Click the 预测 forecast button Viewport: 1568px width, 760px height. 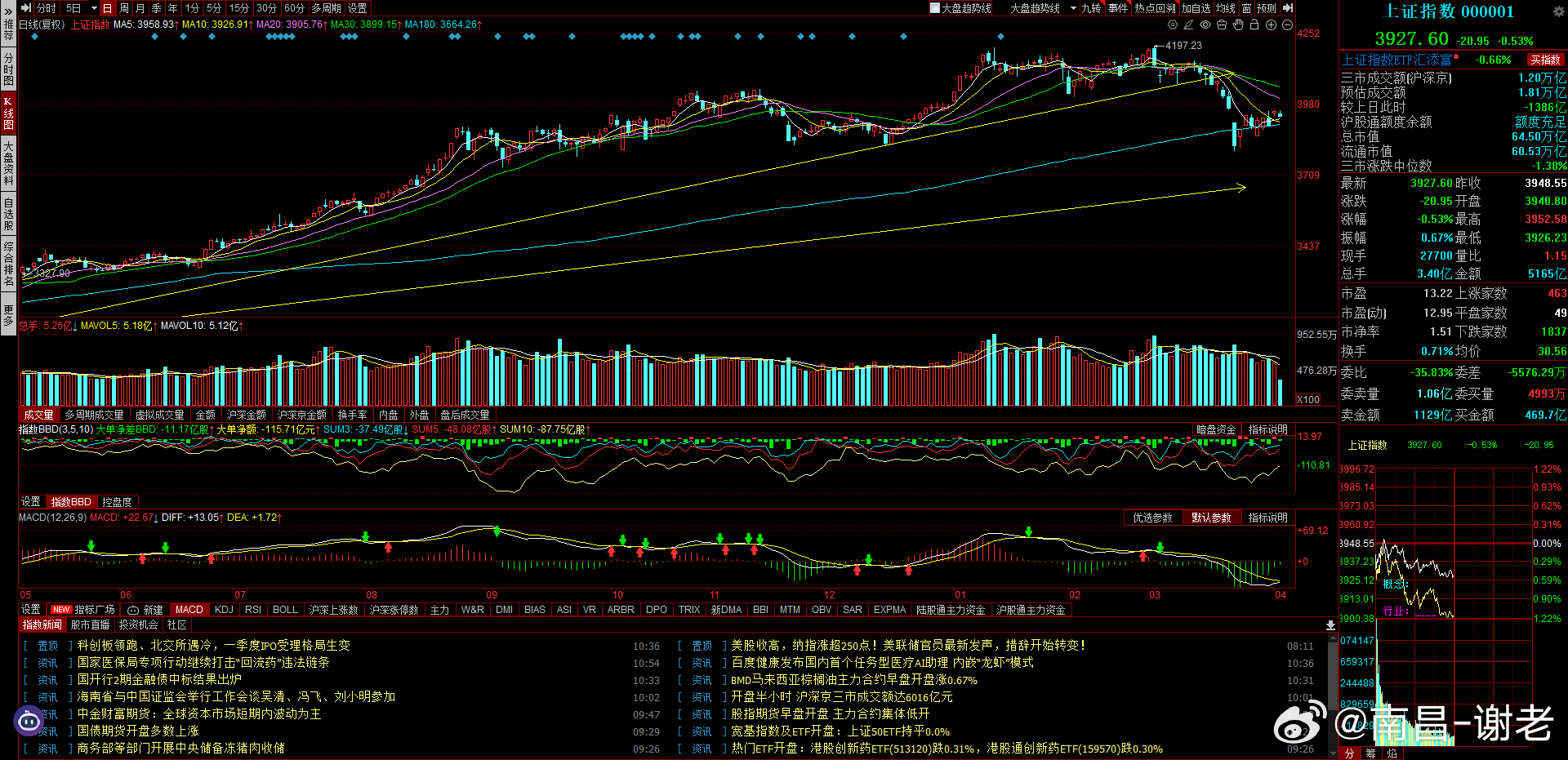(1267, 8)
